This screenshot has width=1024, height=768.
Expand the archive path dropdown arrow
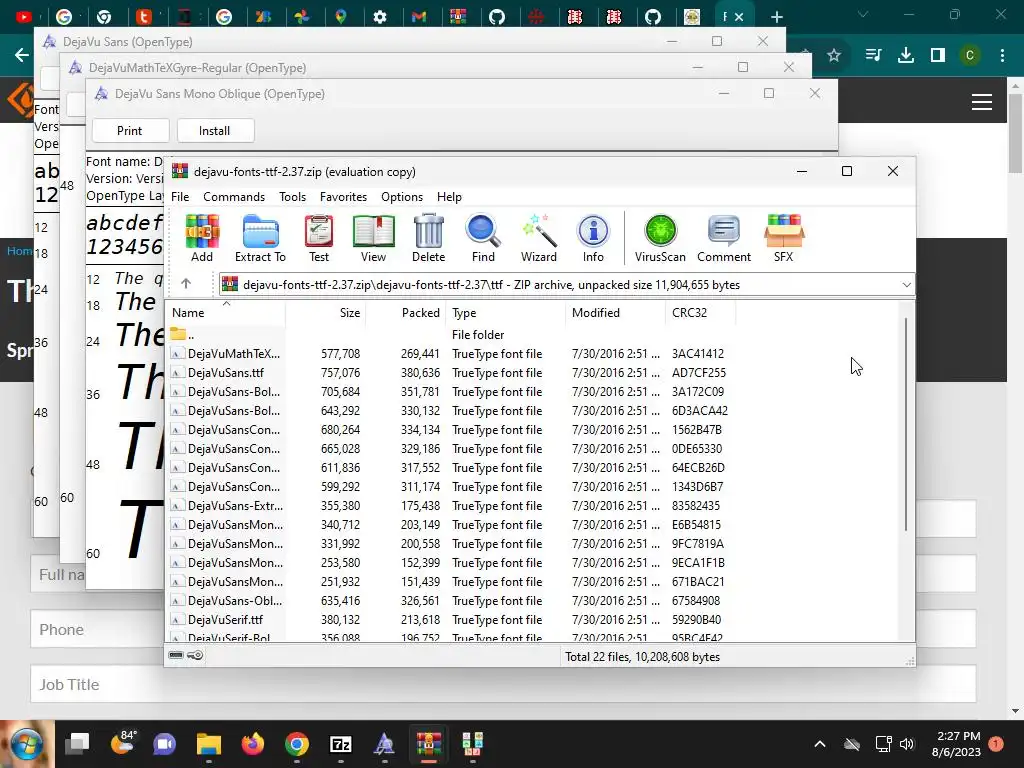coord(906,285)
